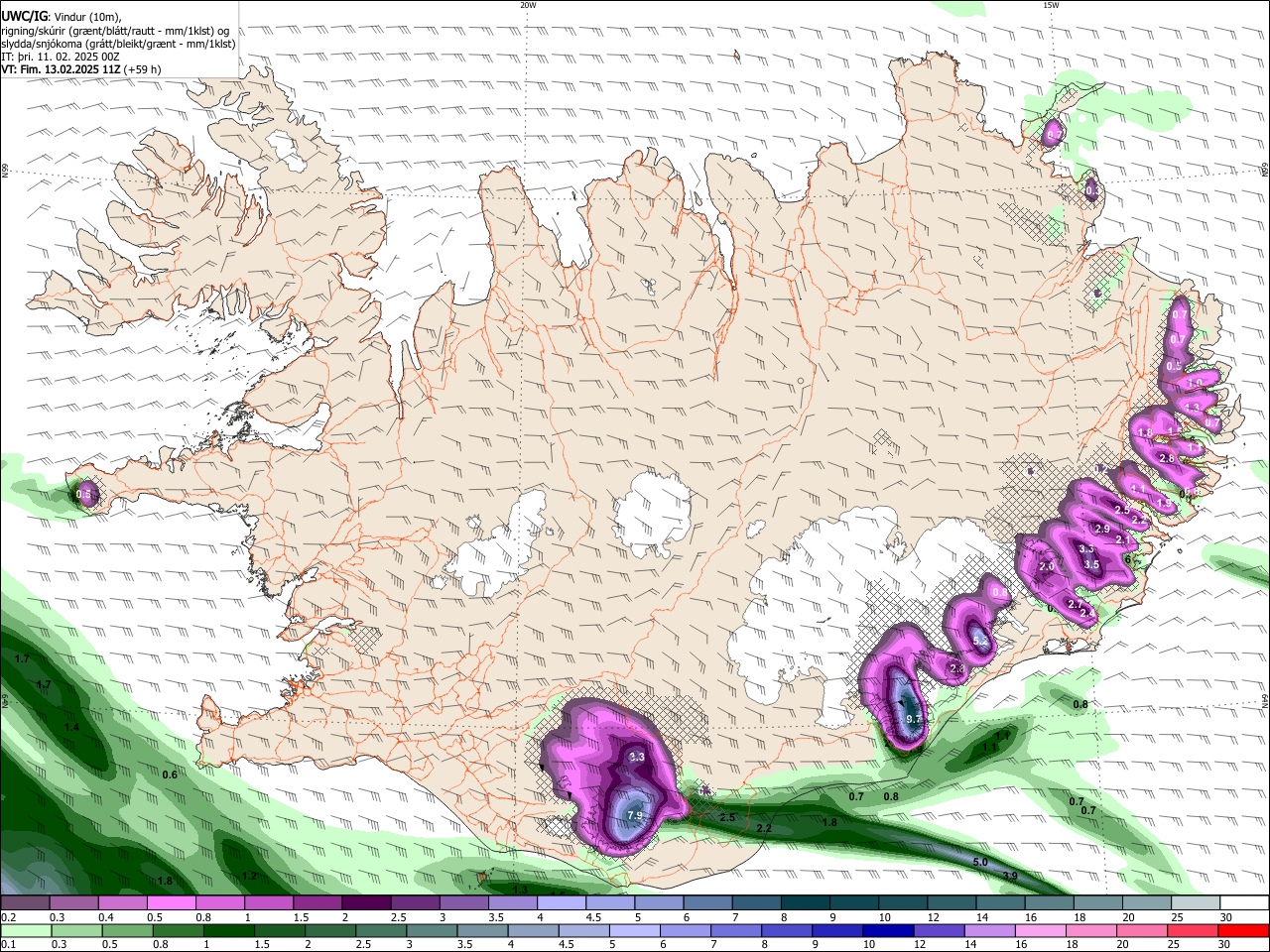The image size is (1270, 952).
Task: Click the 5.0 rain value offshore
Action: (x=980, y=863)
